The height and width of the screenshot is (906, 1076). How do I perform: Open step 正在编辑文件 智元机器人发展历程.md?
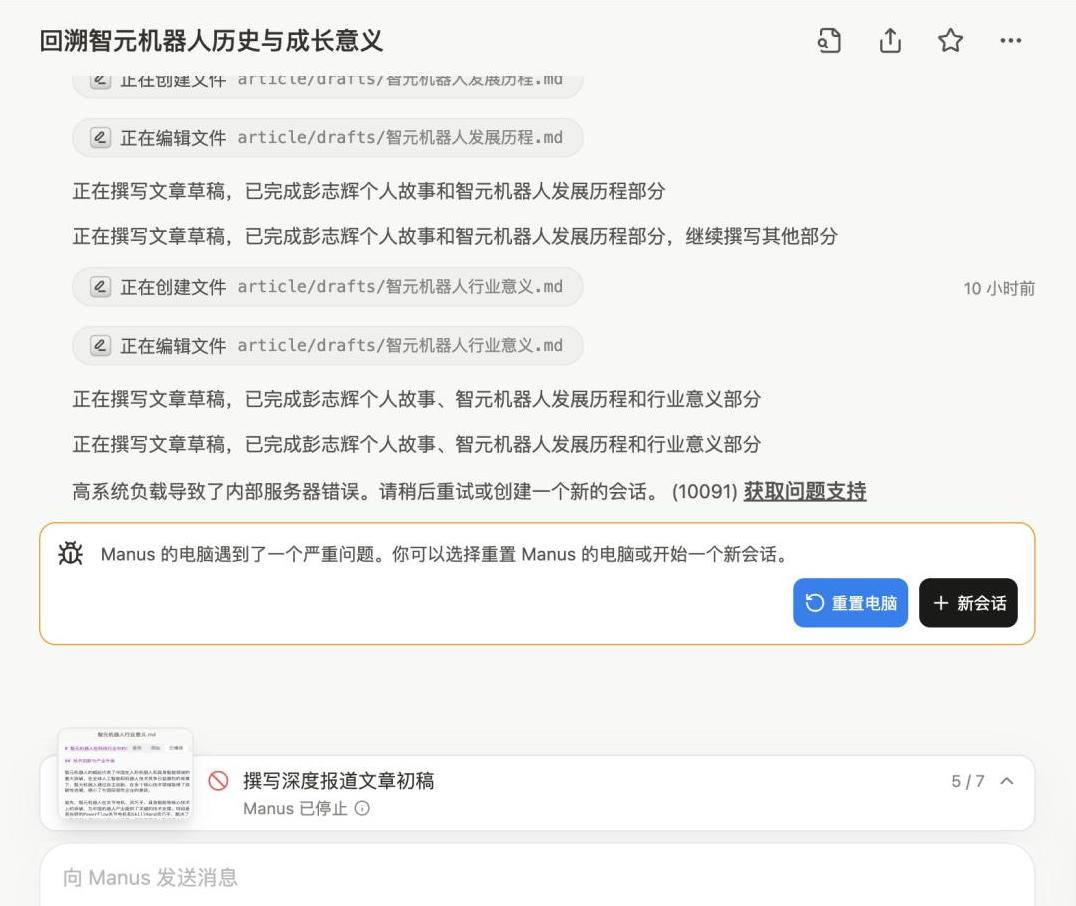click(327, 137)
